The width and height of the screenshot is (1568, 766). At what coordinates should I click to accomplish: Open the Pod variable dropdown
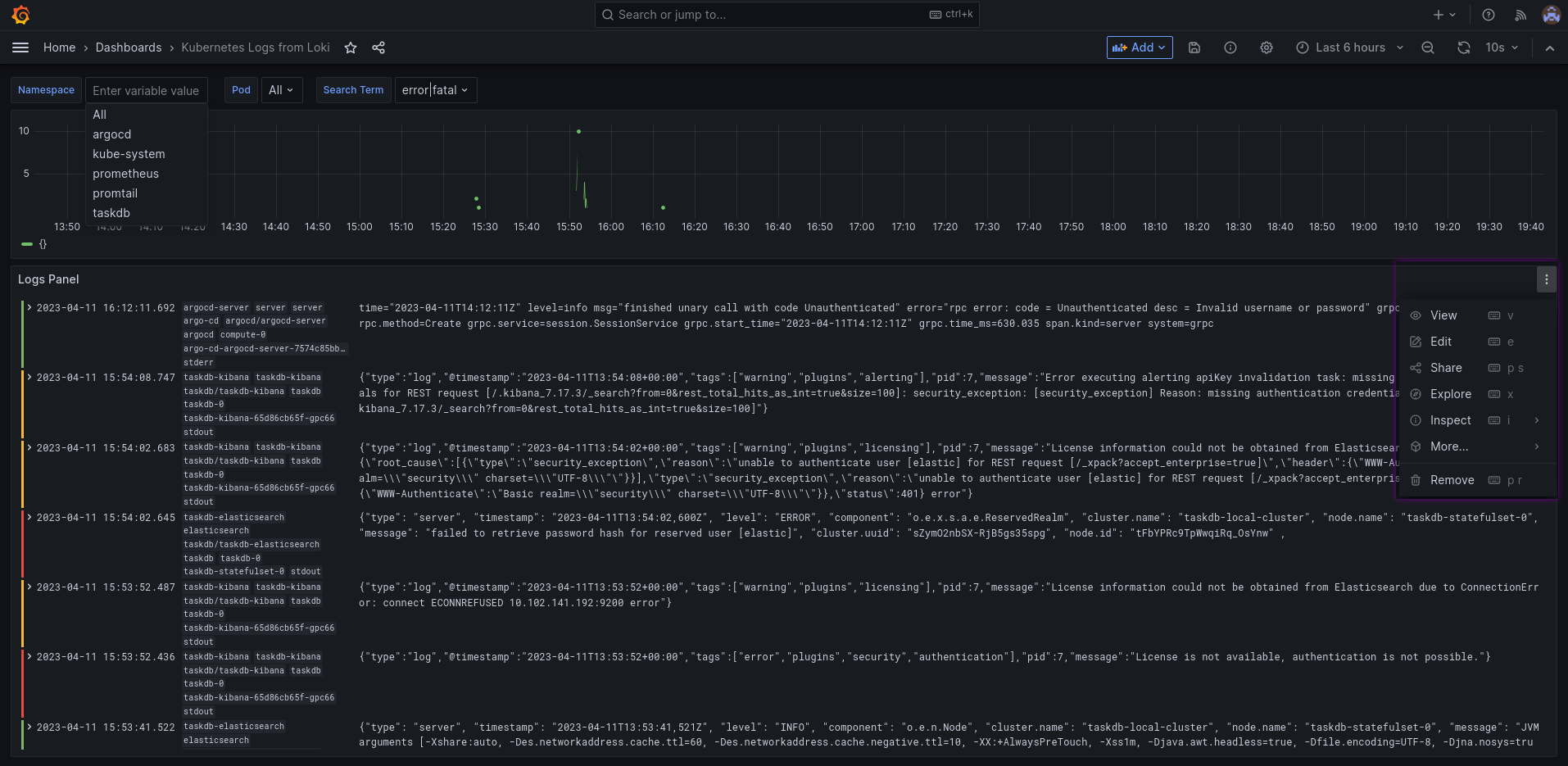[x=281, y=90]
